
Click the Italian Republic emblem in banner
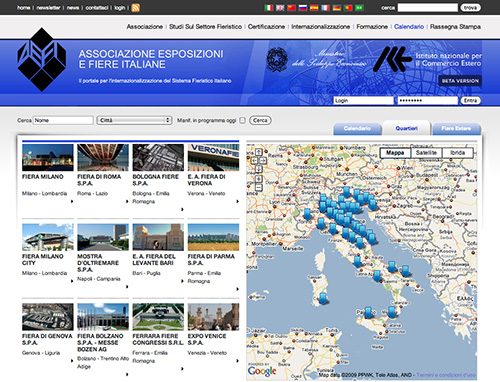(x=277, y=60)
